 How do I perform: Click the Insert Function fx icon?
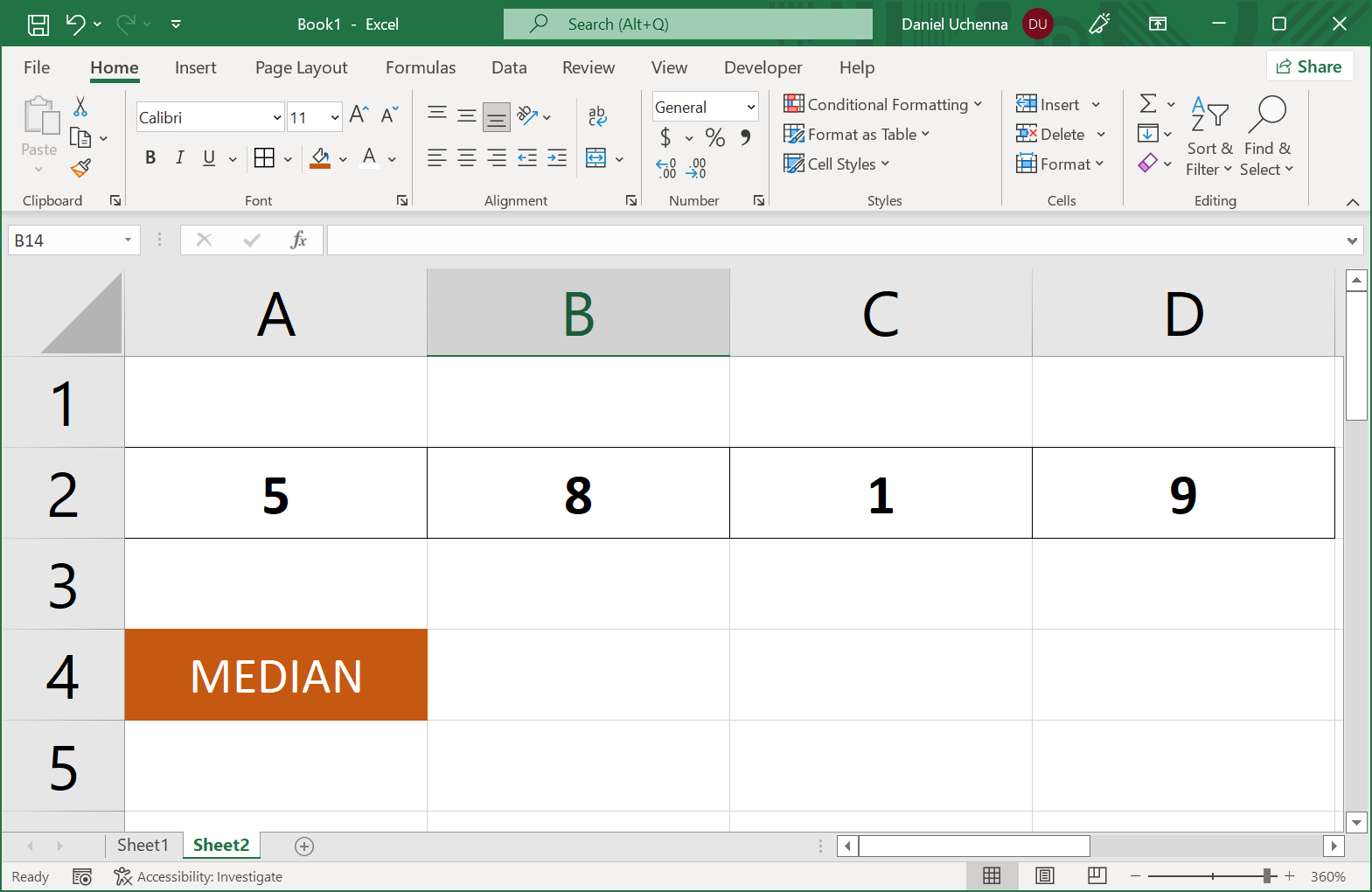[298, 240]
